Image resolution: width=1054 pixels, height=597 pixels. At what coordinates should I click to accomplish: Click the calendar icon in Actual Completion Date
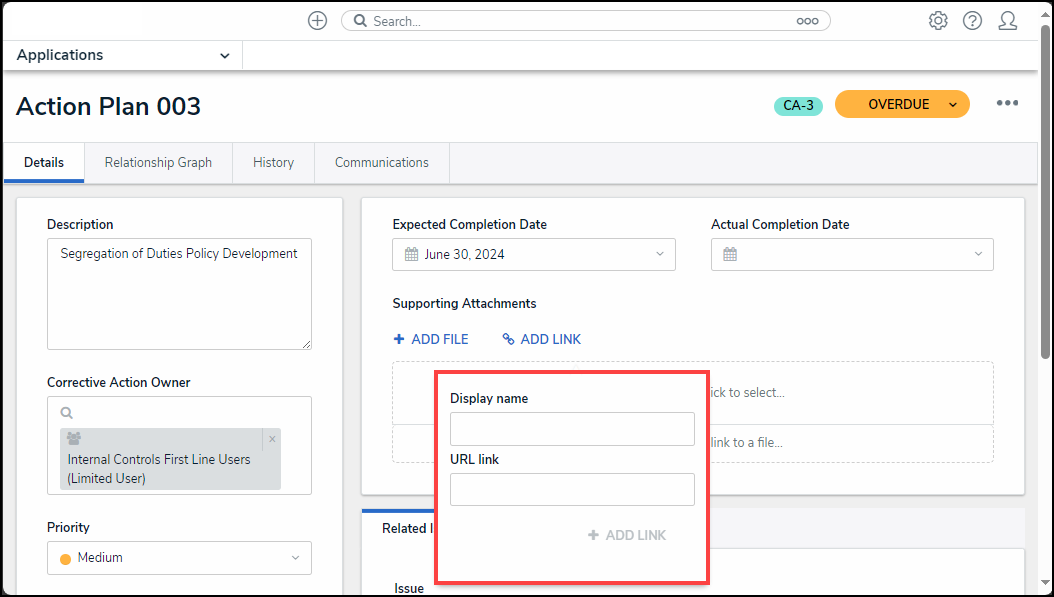pos(730,254)
